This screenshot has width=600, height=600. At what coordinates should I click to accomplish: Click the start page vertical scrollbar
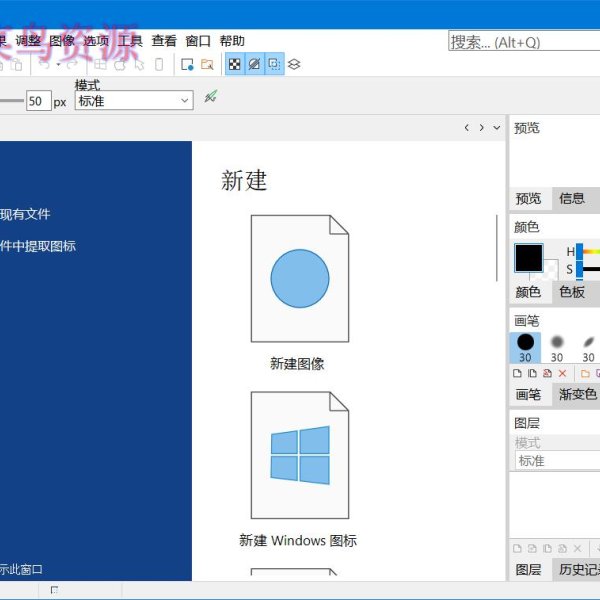click(497, 248)
